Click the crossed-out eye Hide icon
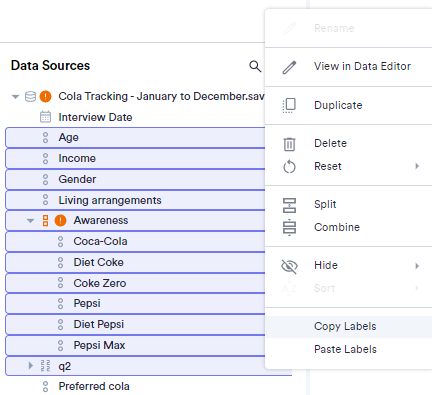432x395 pixels. coord(289,266)
